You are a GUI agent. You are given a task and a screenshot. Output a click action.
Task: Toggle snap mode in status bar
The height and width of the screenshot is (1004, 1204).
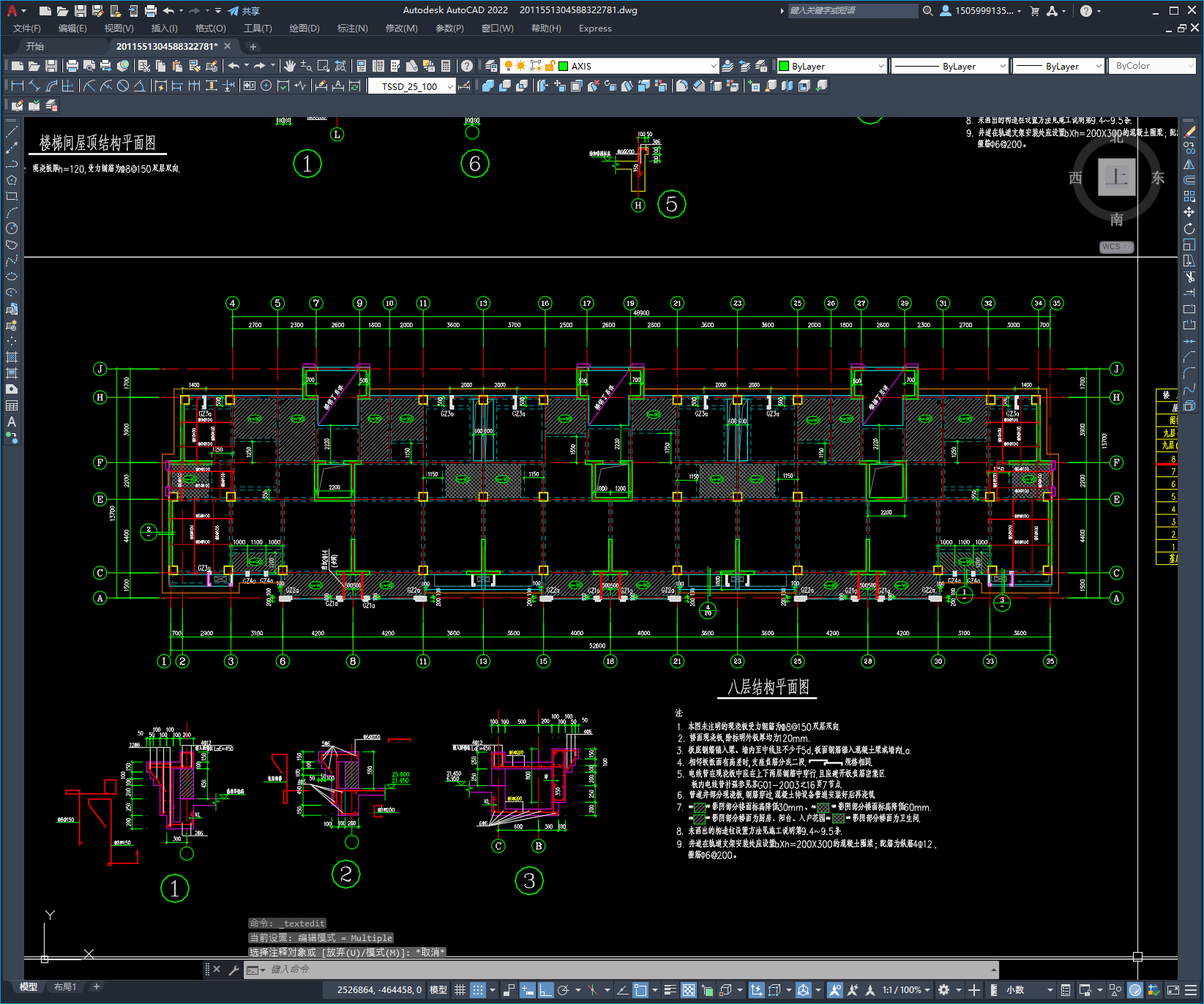477,989
